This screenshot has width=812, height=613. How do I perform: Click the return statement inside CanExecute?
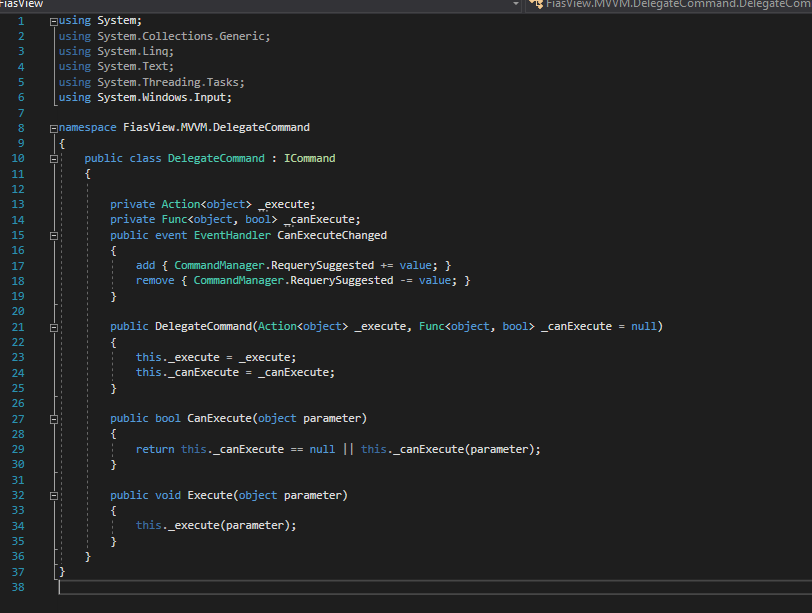300,448
